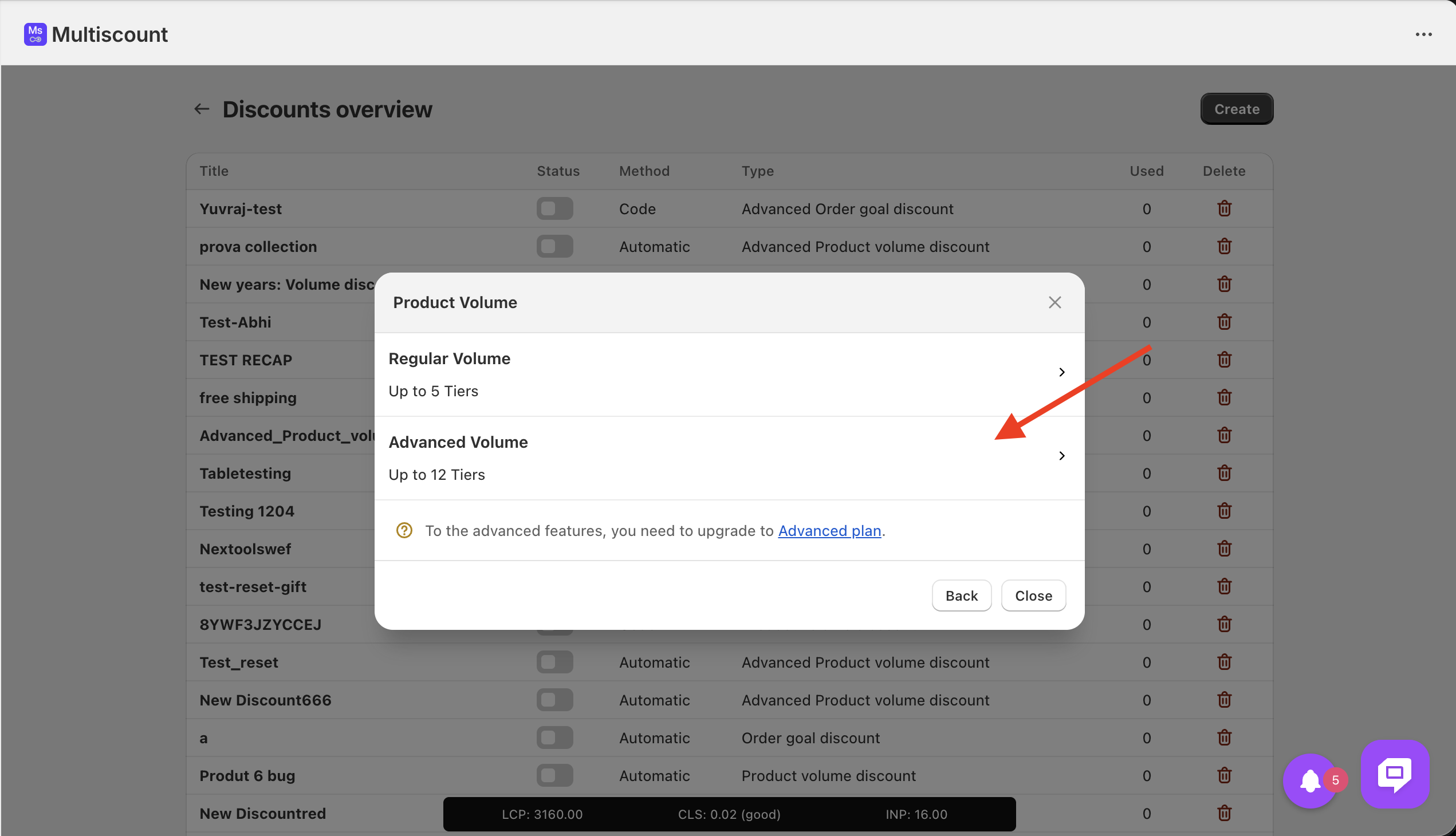The width and height of the screenshot is (1456, 836).
Task: Open the three-dot menu top right
Action: pyautogui.click(x=1423, y=34)
